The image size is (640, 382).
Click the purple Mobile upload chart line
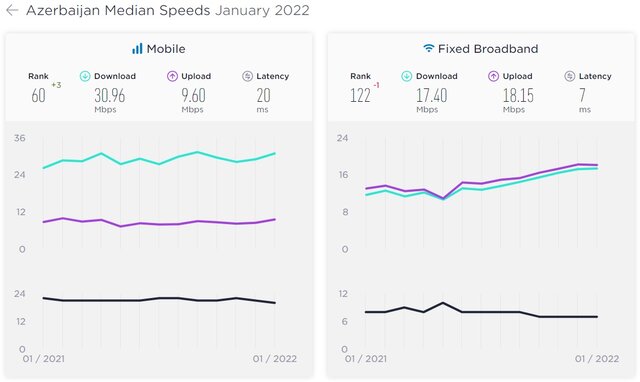pyautogui.click(x=159, y=224)
